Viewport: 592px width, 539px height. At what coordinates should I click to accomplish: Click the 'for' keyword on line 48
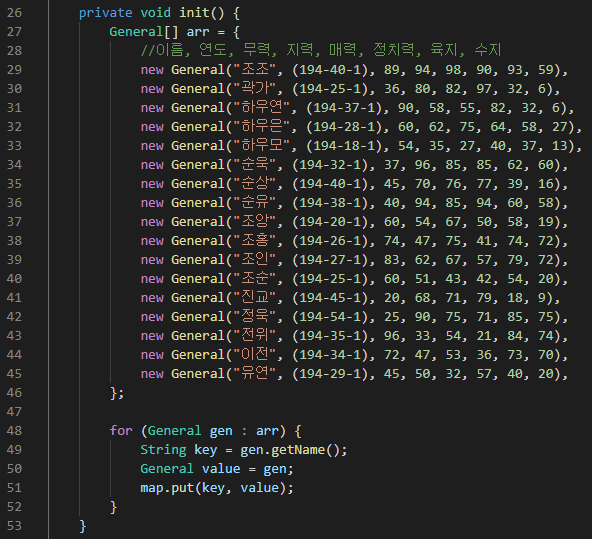pos(121,431)
